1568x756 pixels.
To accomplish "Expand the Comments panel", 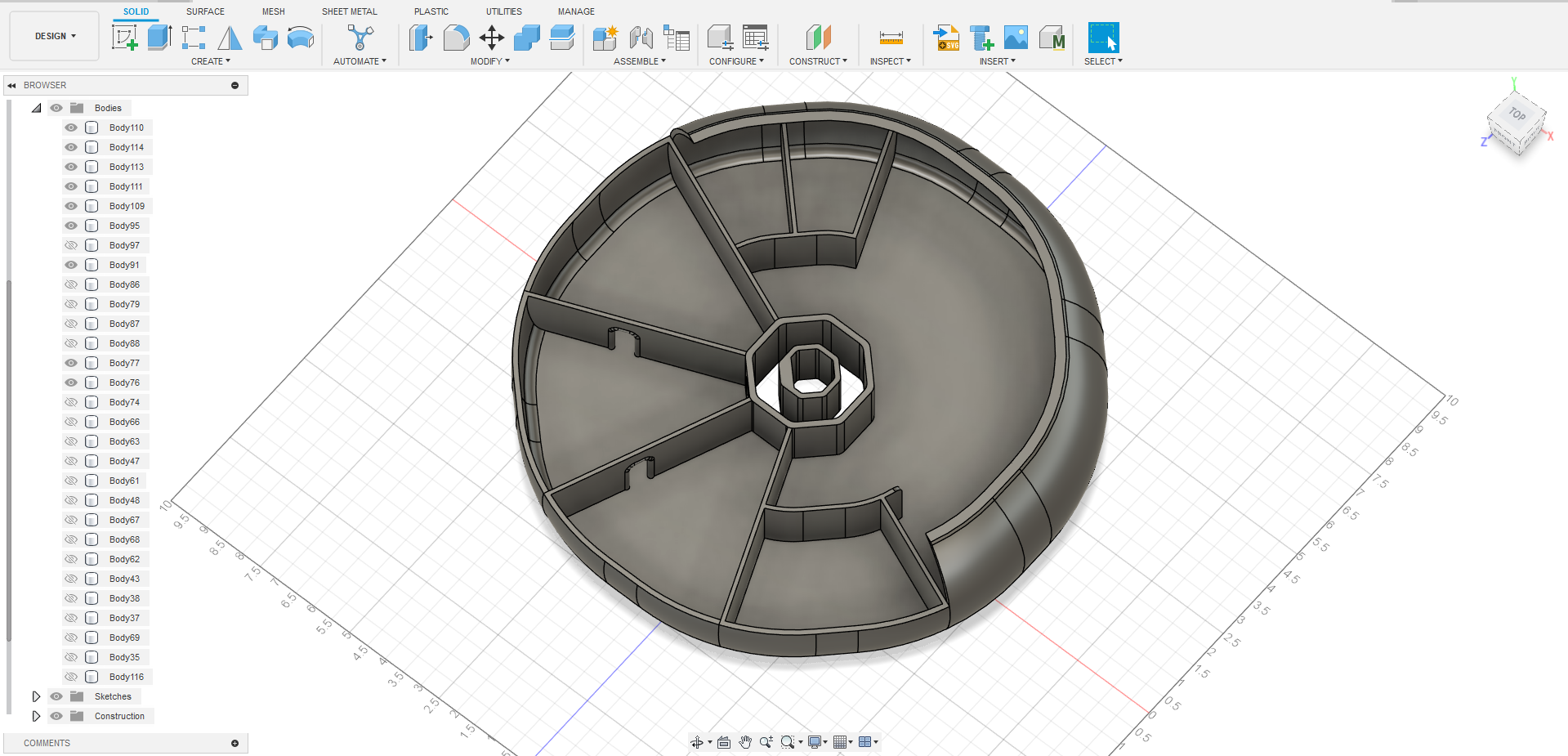I will click(235, 743).
